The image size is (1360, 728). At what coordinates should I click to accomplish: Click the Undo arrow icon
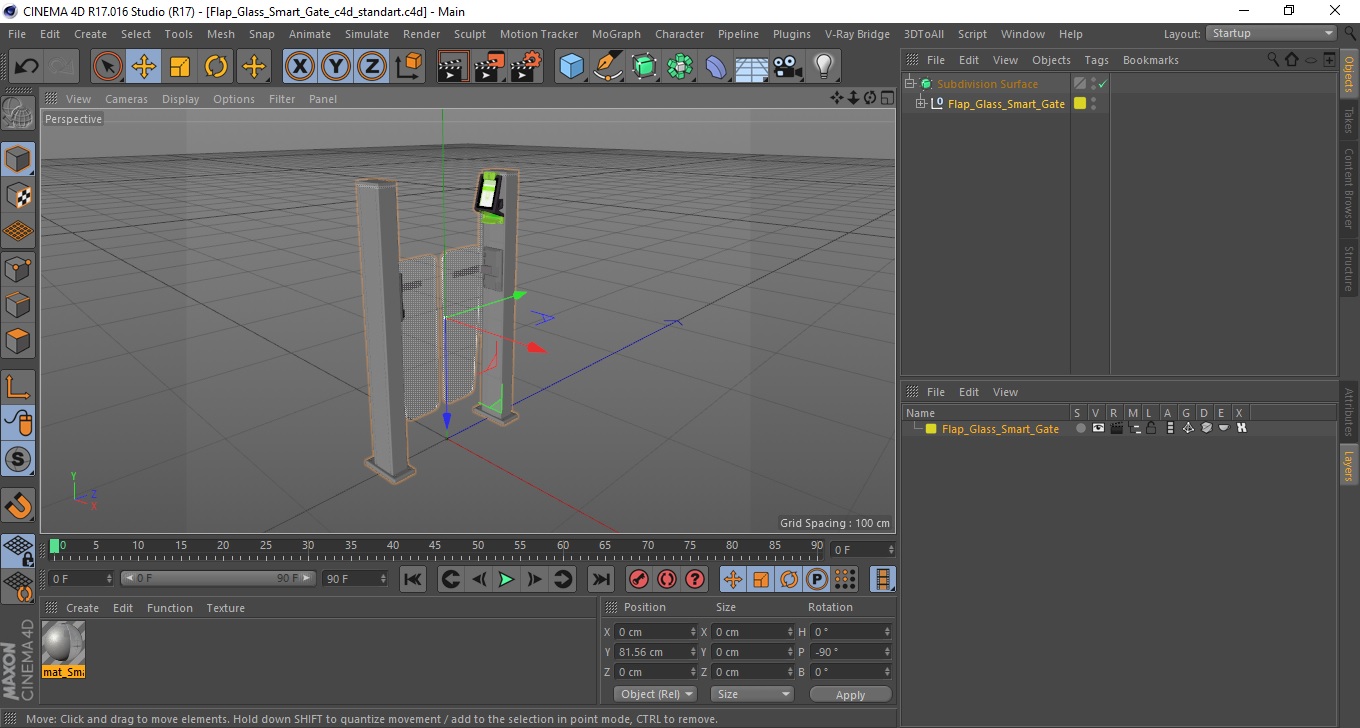point(26,67)
